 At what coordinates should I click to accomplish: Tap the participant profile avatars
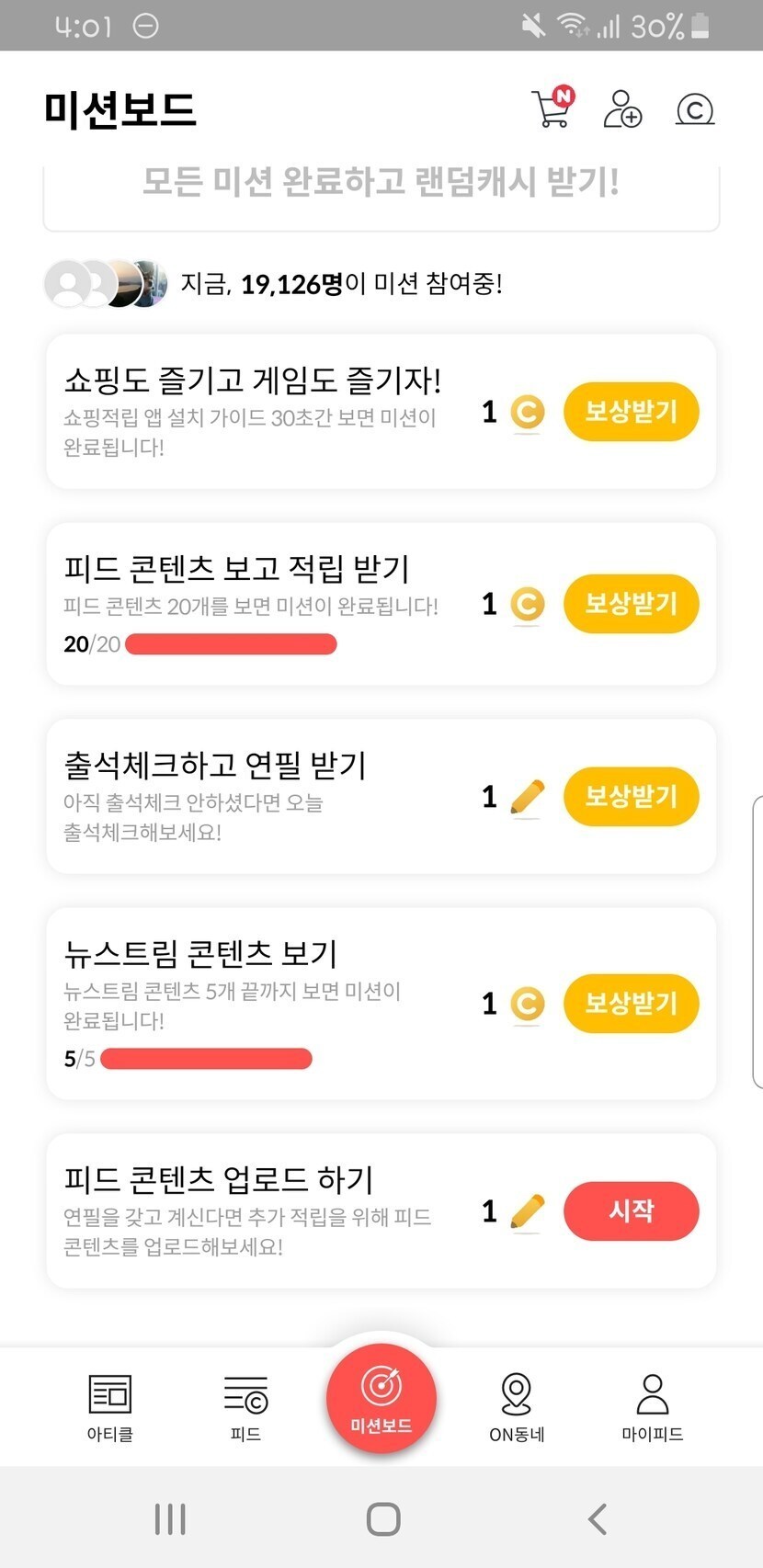tap(106, 283)
